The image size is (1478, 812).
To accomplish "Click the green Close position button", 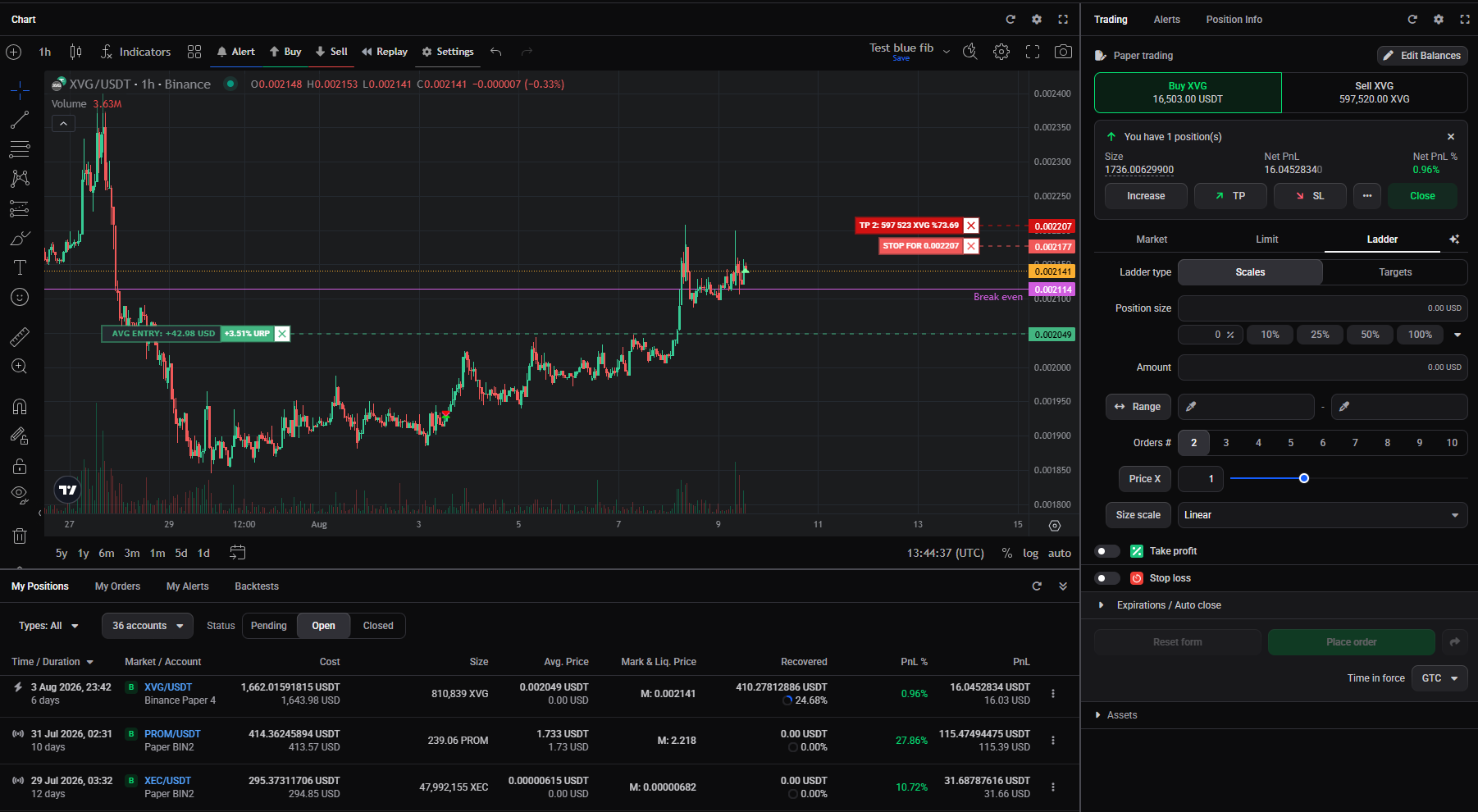I will click(x=1422, y=196).
